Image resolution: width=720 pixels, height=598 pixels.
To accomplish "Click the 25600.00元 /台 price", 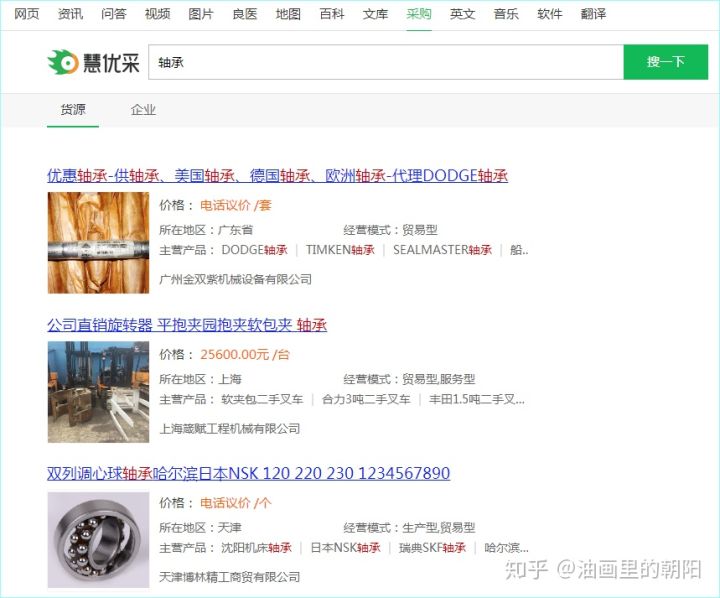I will [x=245, y=355].
